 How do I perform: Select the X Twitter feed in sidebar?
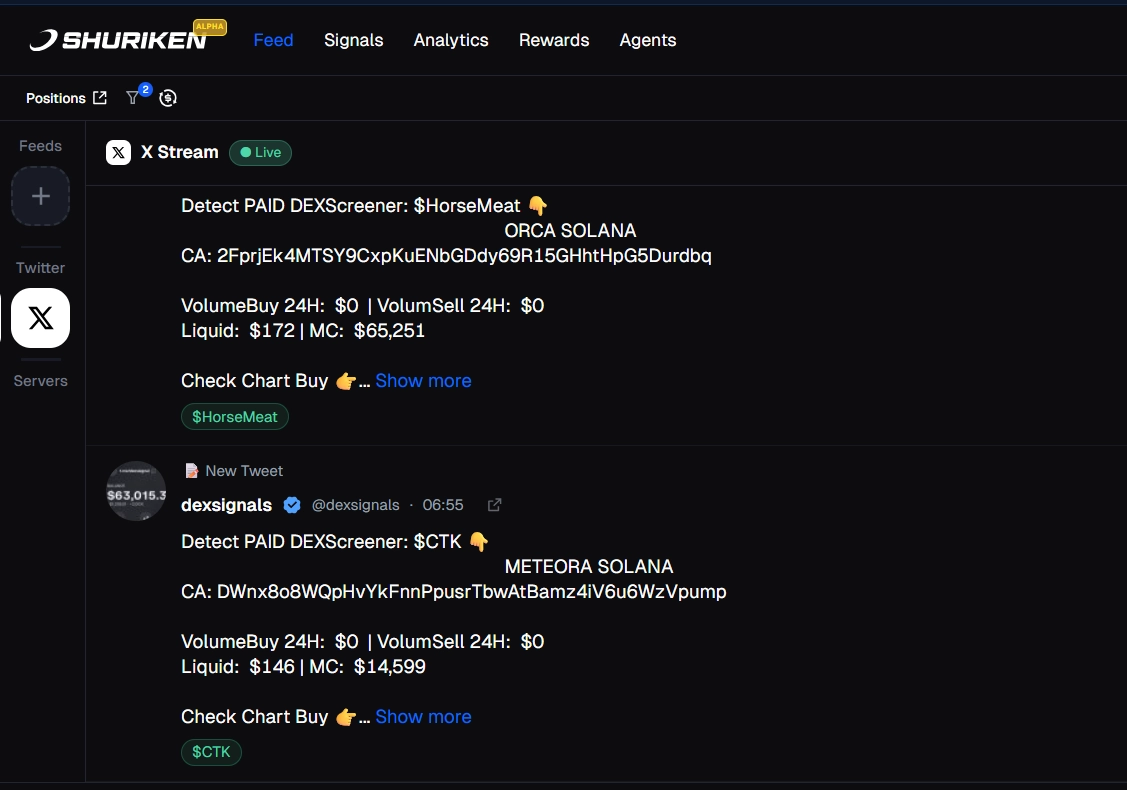pos(40,318)
